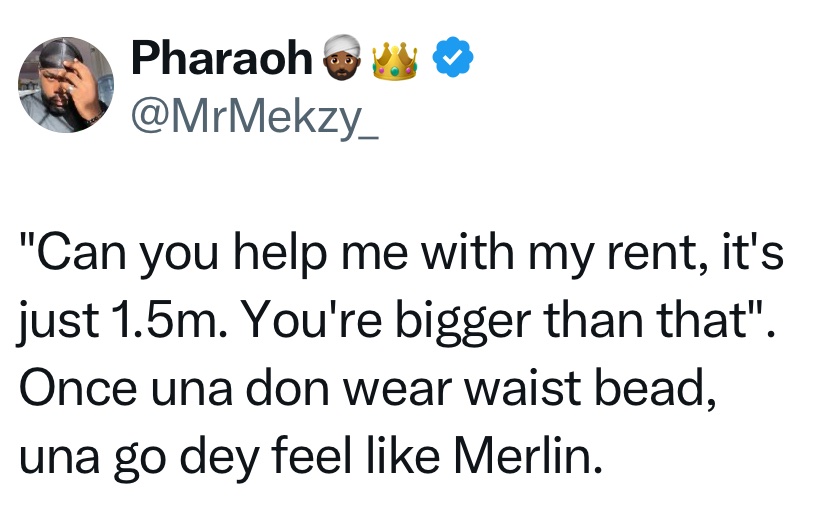This screenshot has width=828, height=508.
Task: Click the blue verified checkmark badge
Action: tap(453, 57)
